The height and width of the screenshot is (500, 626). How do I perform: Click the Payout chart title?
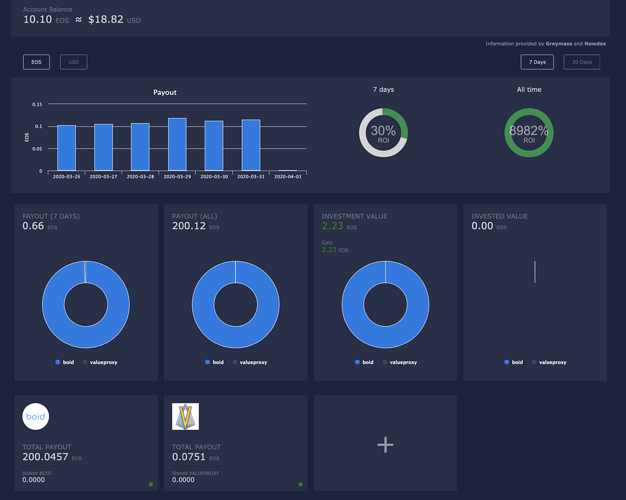pos(165,92)
